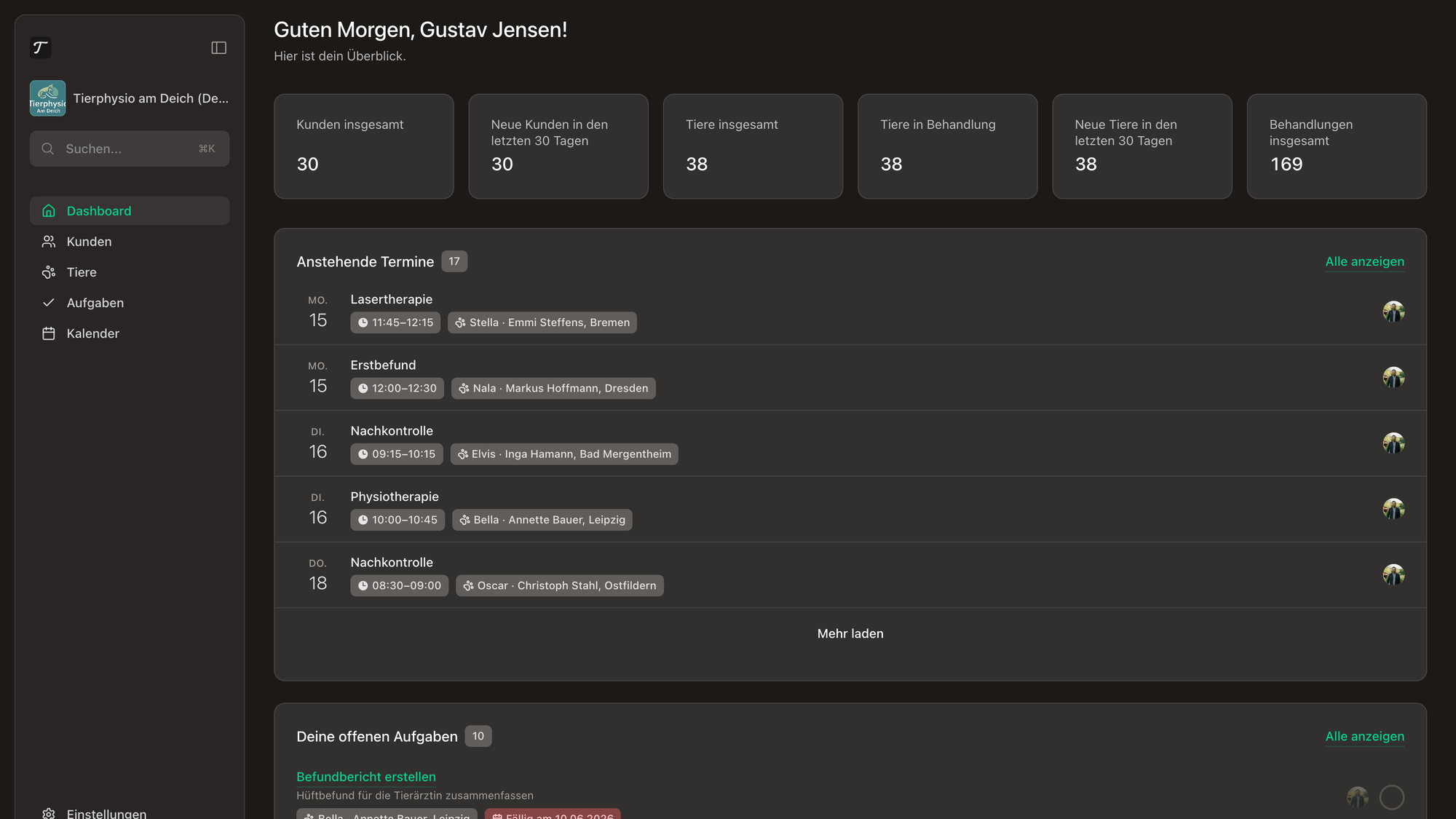Collapse the sidebar with the panel toggle icon
Image resolution: width=1456 pixels, height=819 pixels.
[x=218, y=48]
